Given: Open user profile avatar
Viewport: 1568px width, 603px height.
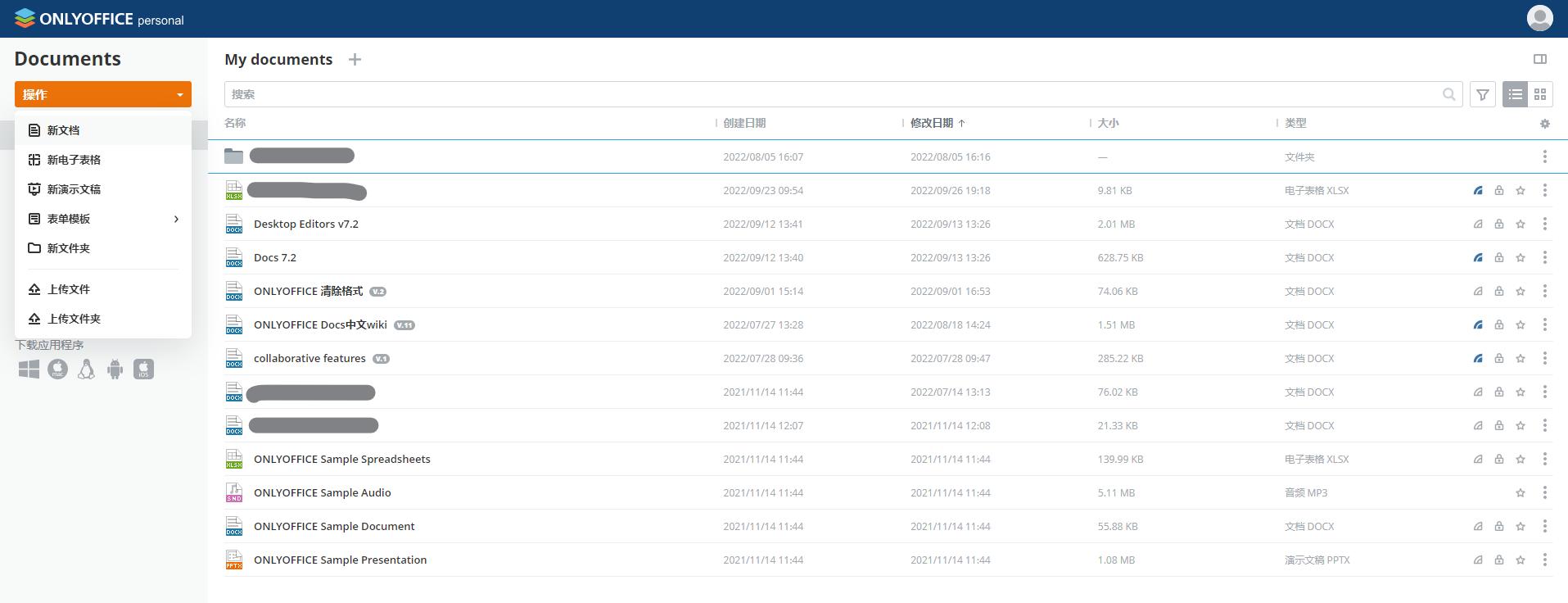Looking at the screenshot, I should coord(1539,18).
